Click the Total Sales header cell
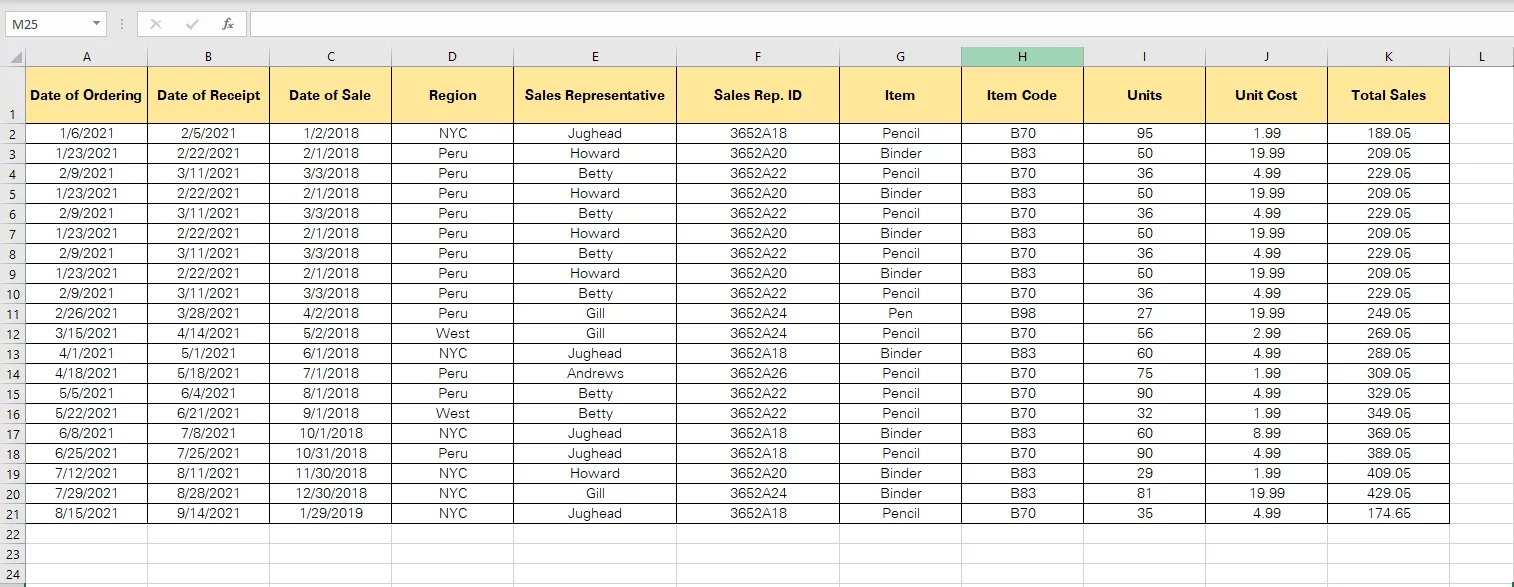The width and height of the screenshot is (1514, 587). [x=1387, y=95]
